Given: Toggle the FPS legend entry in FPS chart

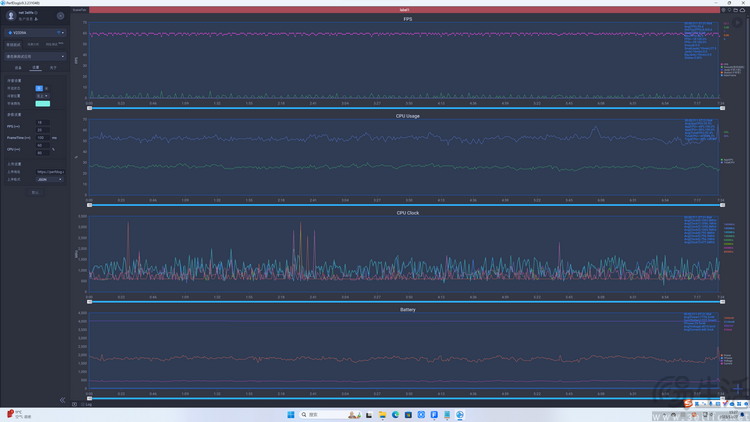Looking at the screenshot, I should tap(725, 64).
